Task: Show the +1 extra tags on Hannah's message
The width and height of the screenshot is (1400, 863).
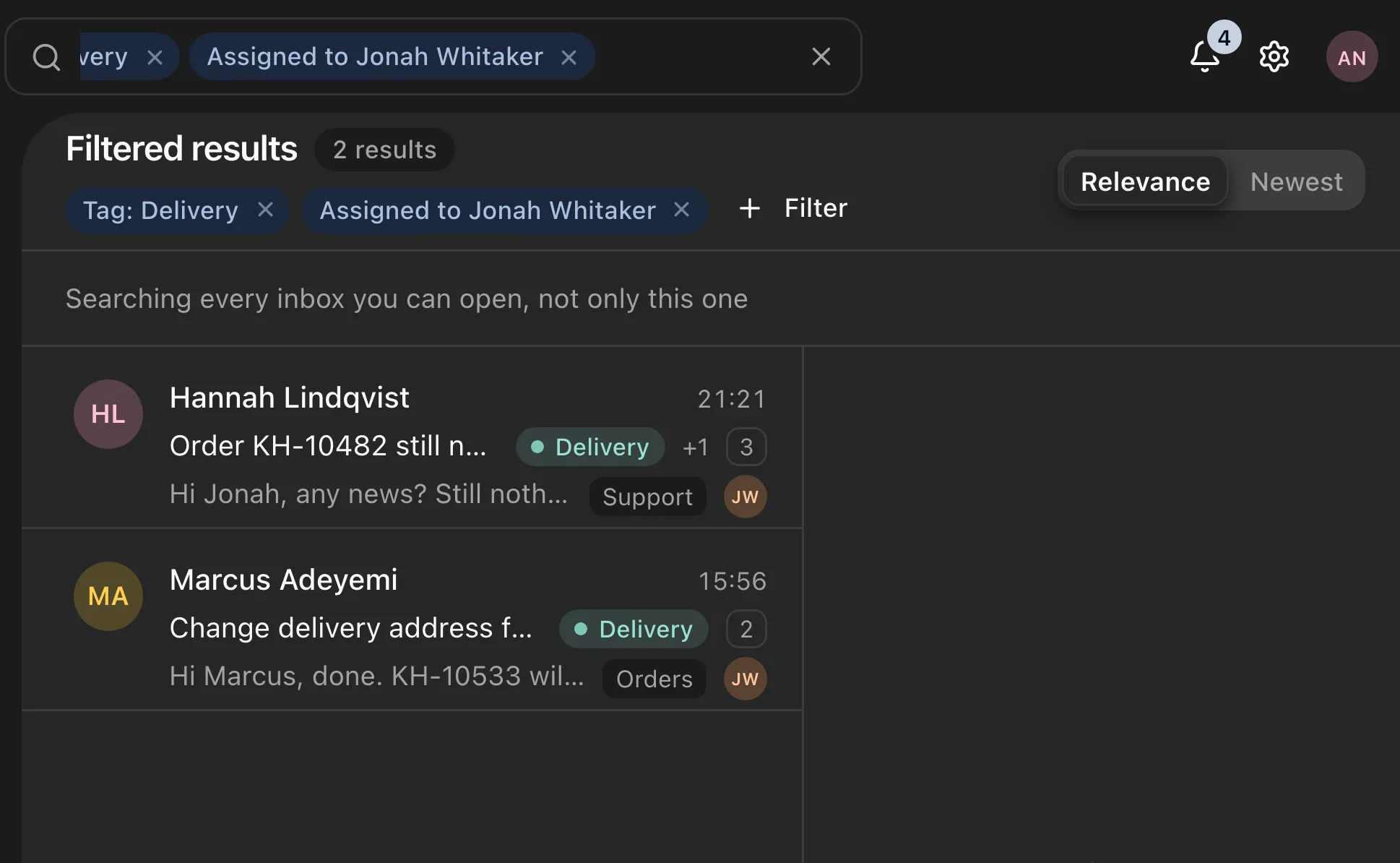Action: [x=695, y=447]
